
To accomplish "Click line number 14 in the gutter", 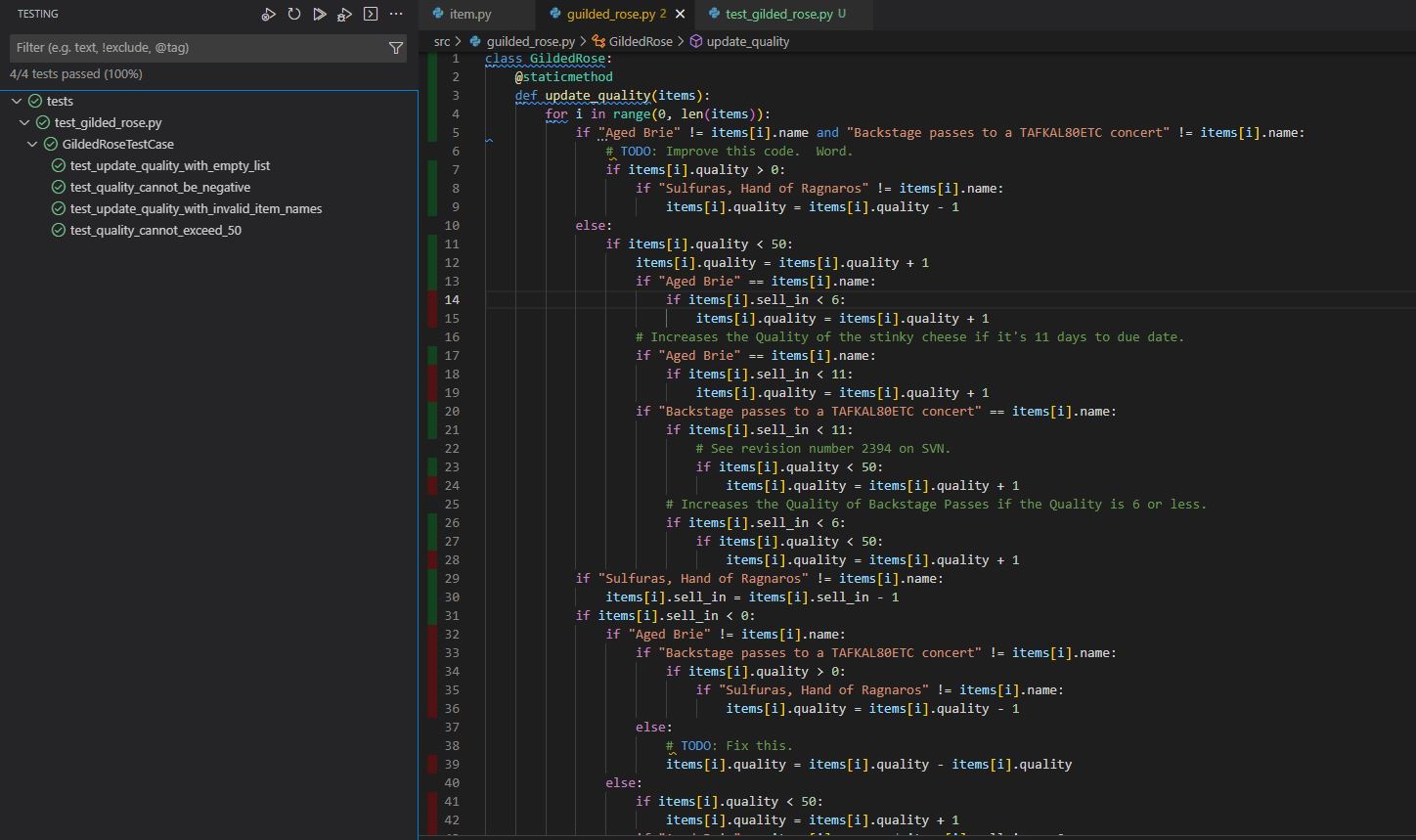I will 452,299.
